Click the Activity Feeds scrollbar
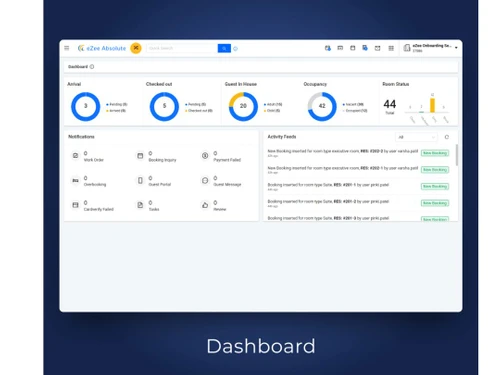This screenshot has width=500, height=375. [457, 155]
